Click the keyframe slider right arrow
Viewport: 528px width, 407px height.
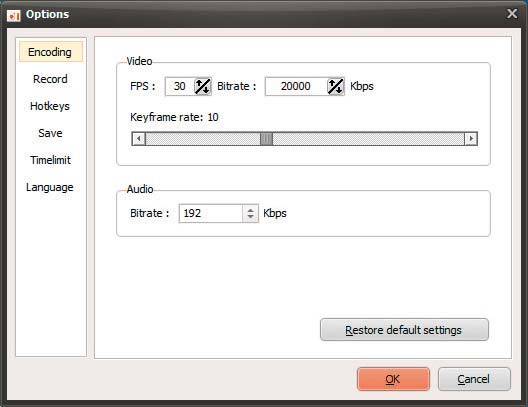[471, 138]
